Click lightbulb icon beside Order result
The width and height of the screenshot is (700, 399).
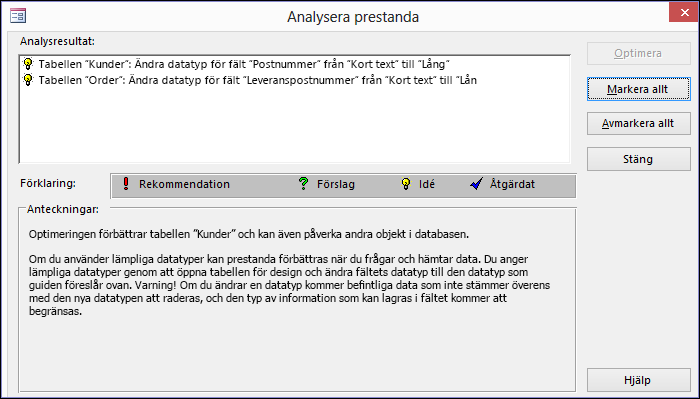click(28, 80)
